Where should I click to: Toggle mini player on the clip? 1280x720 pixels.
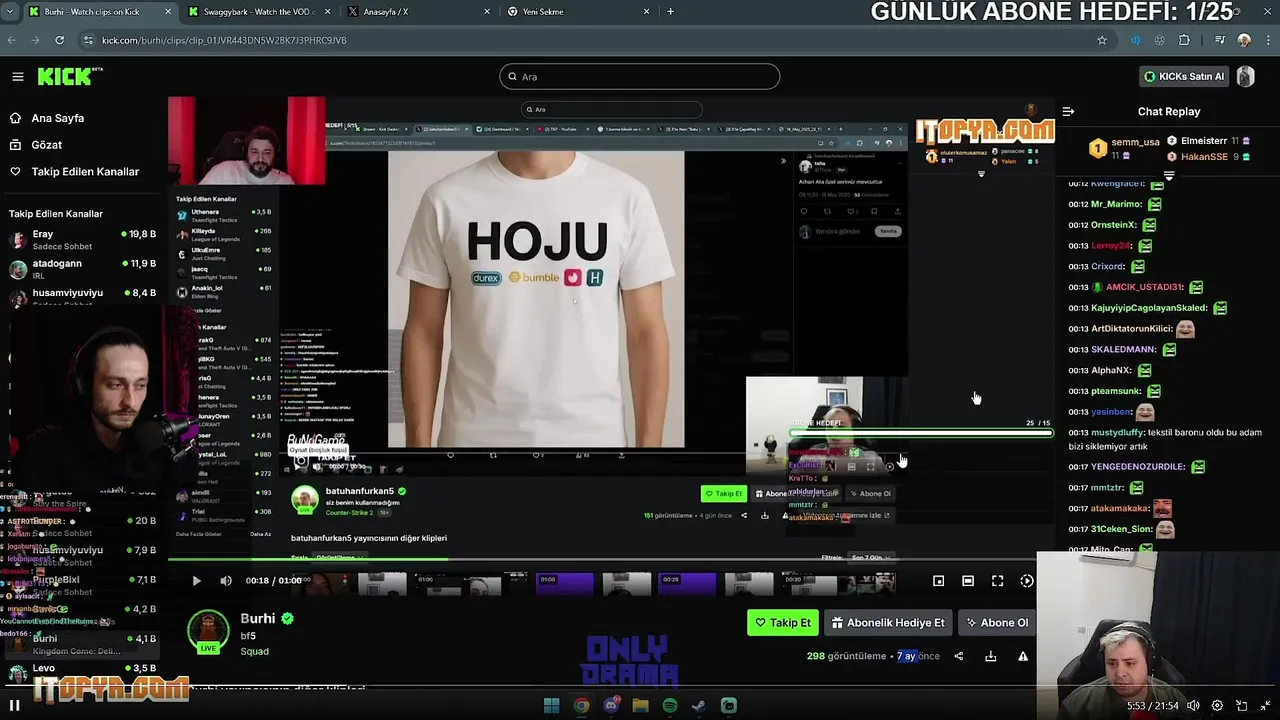tap(938, 581)
